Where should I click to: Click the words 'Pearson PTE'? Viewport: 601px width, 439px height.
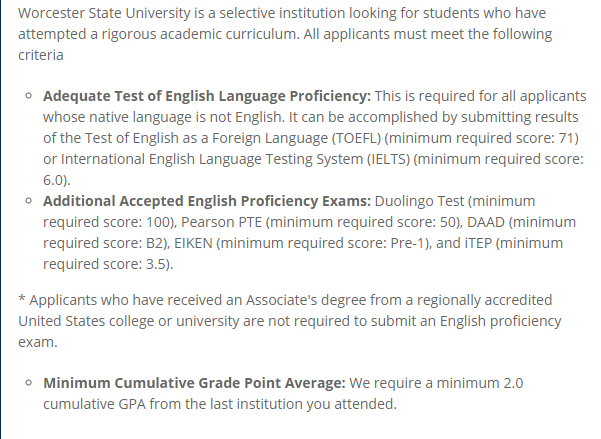pyautogui.click(x=221, y=222)
